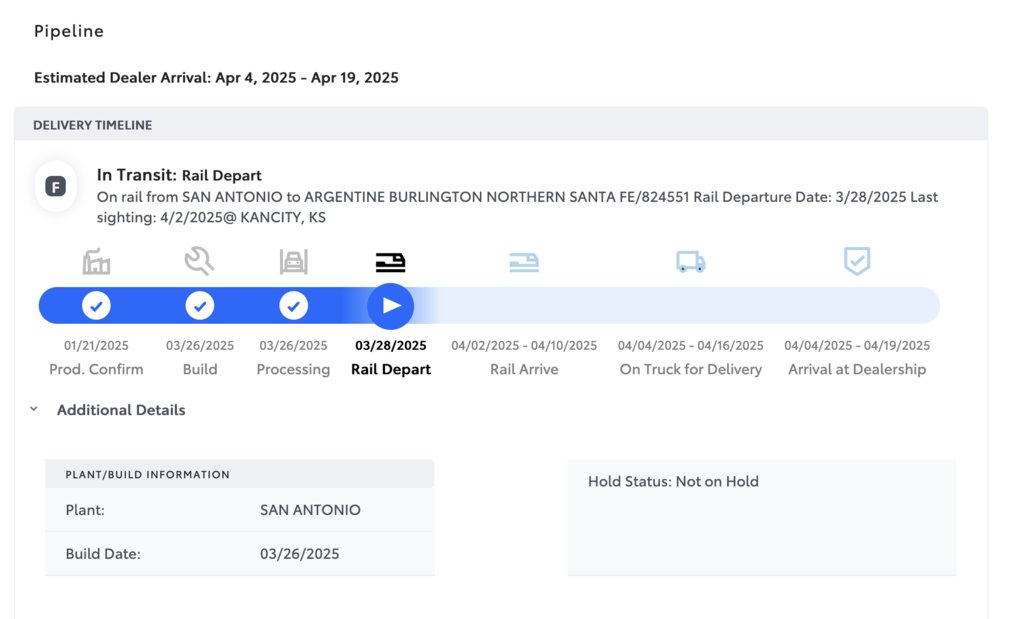
Task: Click the Hold Status: Not on Hold text
Action: [673, 482]
